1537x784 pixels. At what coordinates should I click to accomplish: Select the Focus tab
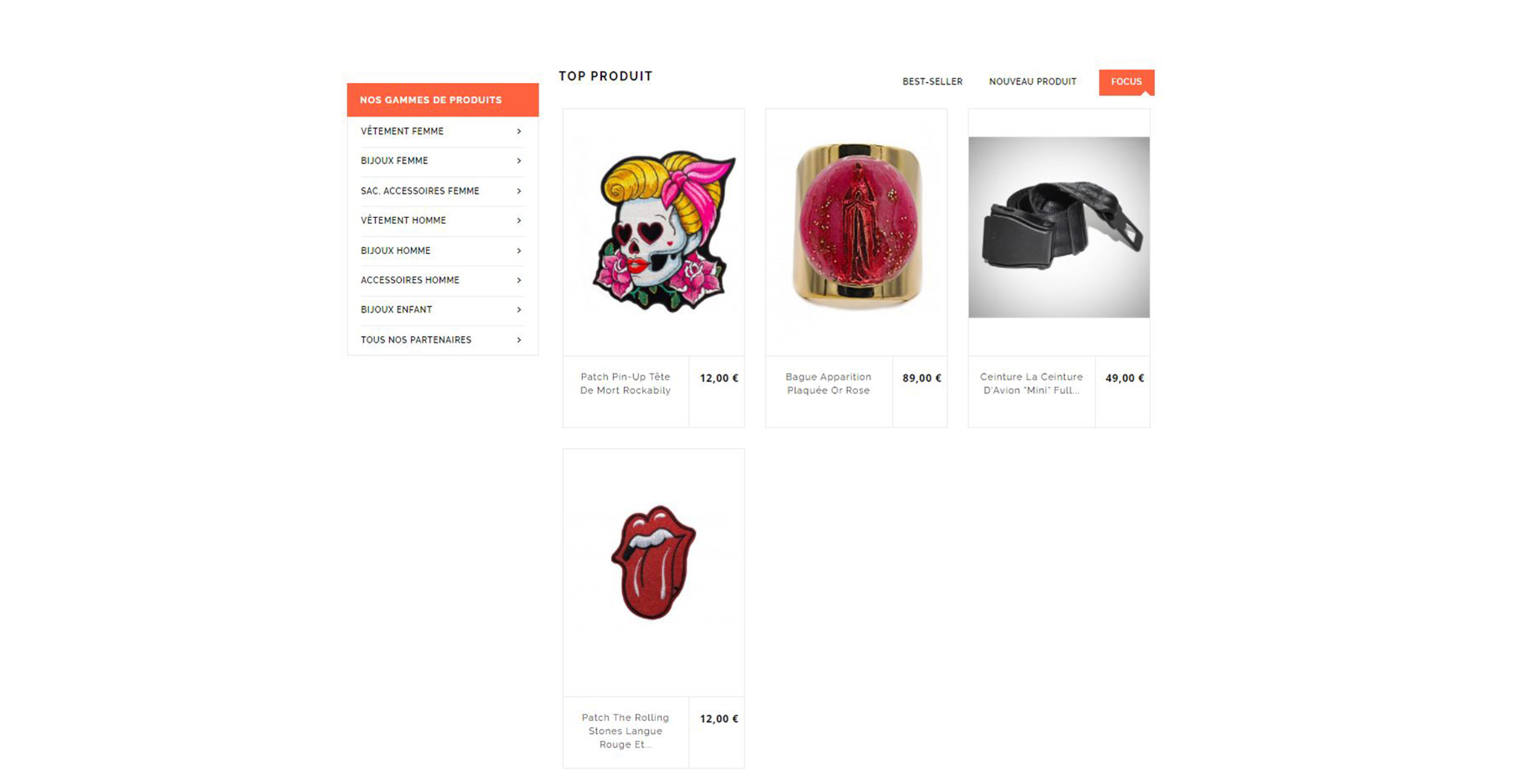coord(1126,82)
